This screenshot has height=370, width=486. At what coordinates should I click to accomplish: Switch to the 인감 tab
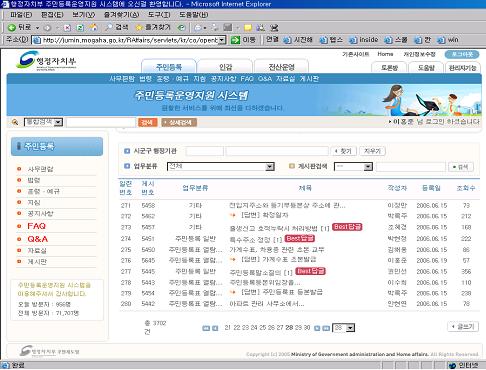(x=225, y=67)
